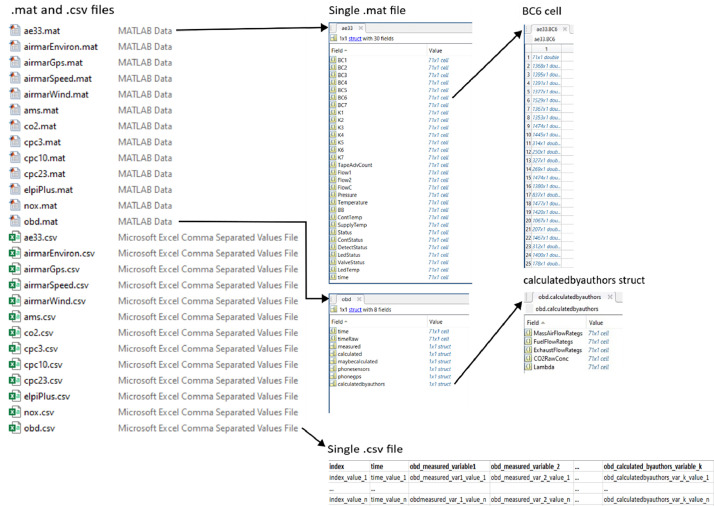Click the TapeAdvCount field icon

tap(333, 165)
